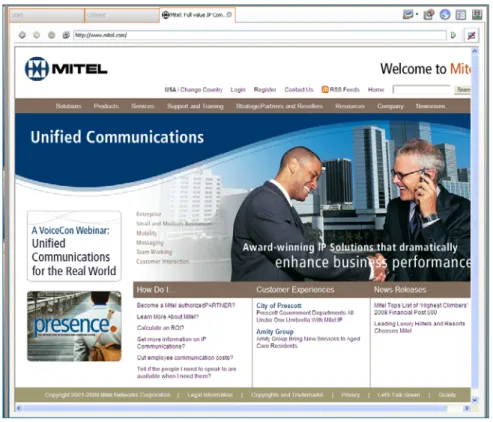The width and height of the screenshot is (493, 422).
Task: Click Get more information on IP Communications?
Action: 171,343
